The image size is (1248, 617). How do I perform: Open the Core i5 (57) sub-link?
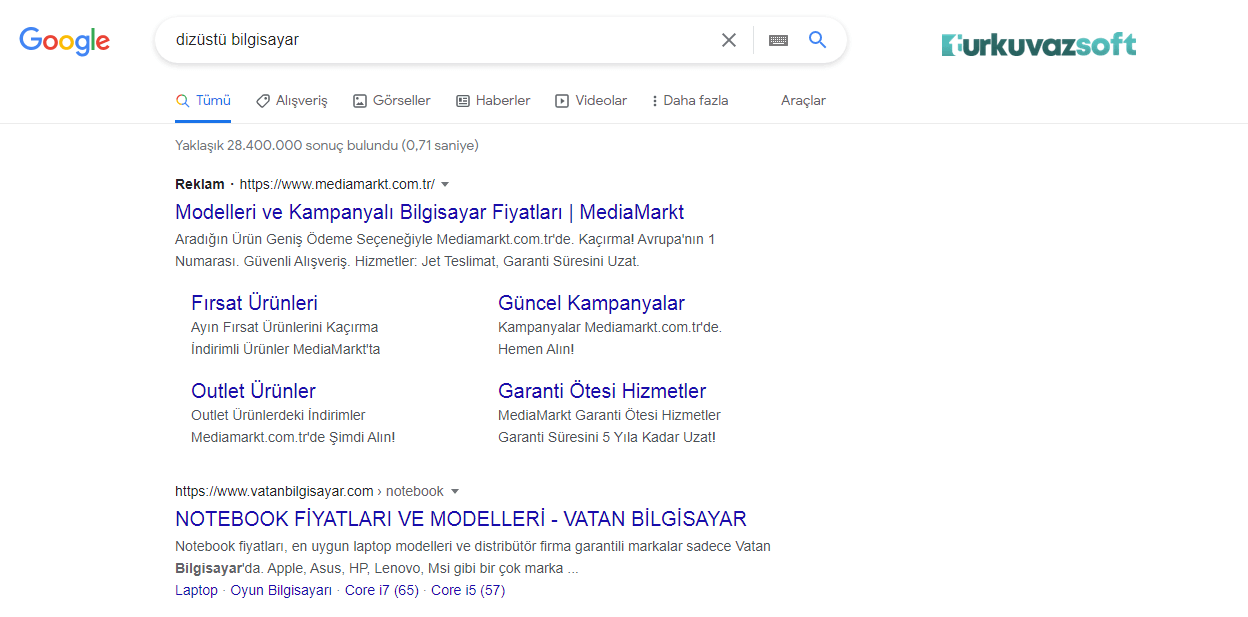468,590
